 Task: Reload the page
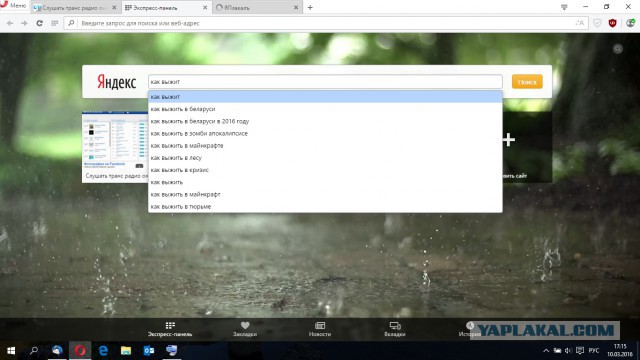click(x=40, y=23)
